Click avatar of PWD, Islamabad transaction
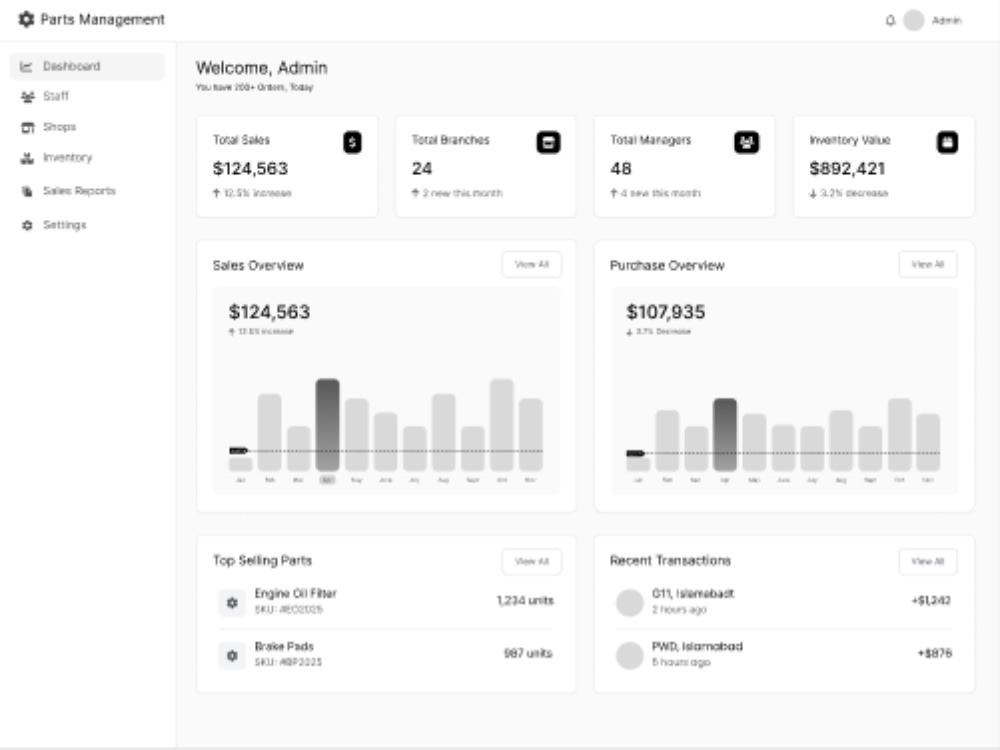Screen dimensions: 1000x750 coord(629,656)
